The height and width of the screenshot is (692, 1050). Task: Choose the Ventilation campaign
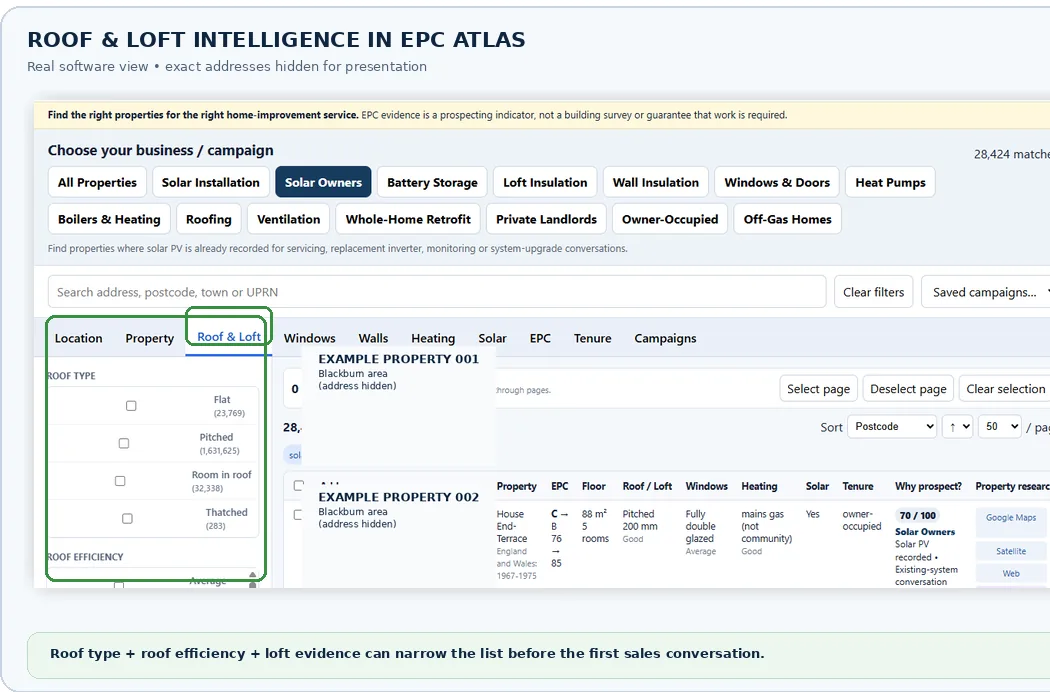pos(289,219)
